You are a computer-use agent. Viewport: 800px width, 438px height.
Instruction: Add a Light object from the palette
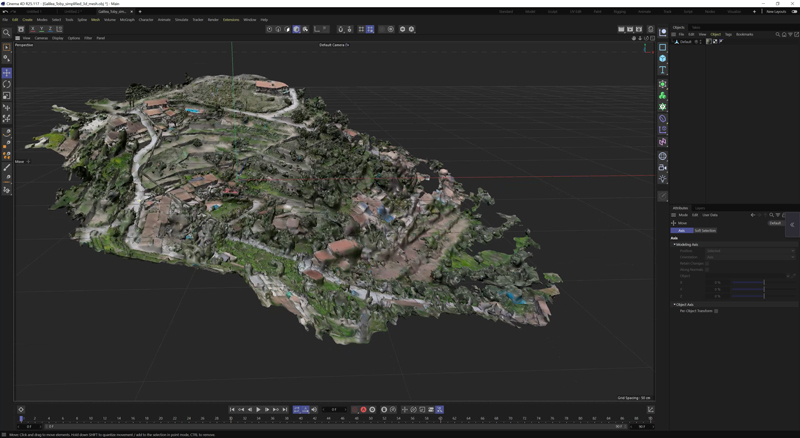(663, 180)
